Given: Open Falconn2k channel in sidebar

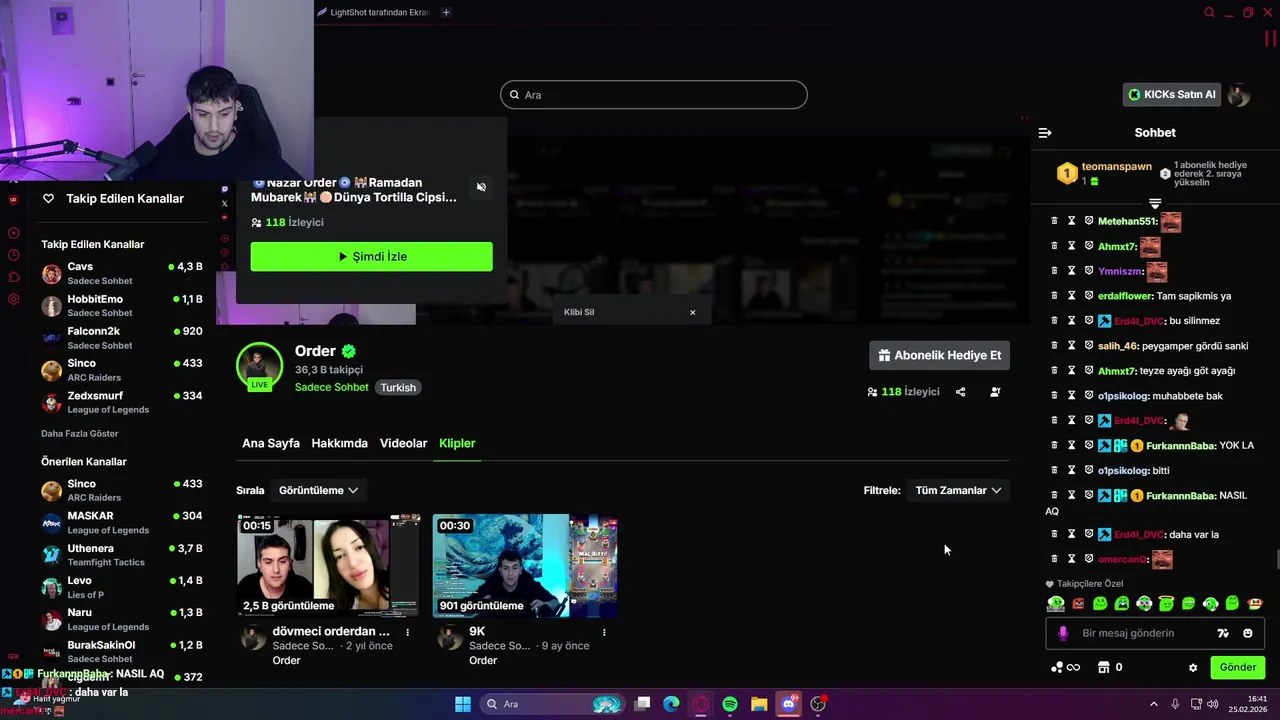Looking at the screenshot, I should 122,338.
